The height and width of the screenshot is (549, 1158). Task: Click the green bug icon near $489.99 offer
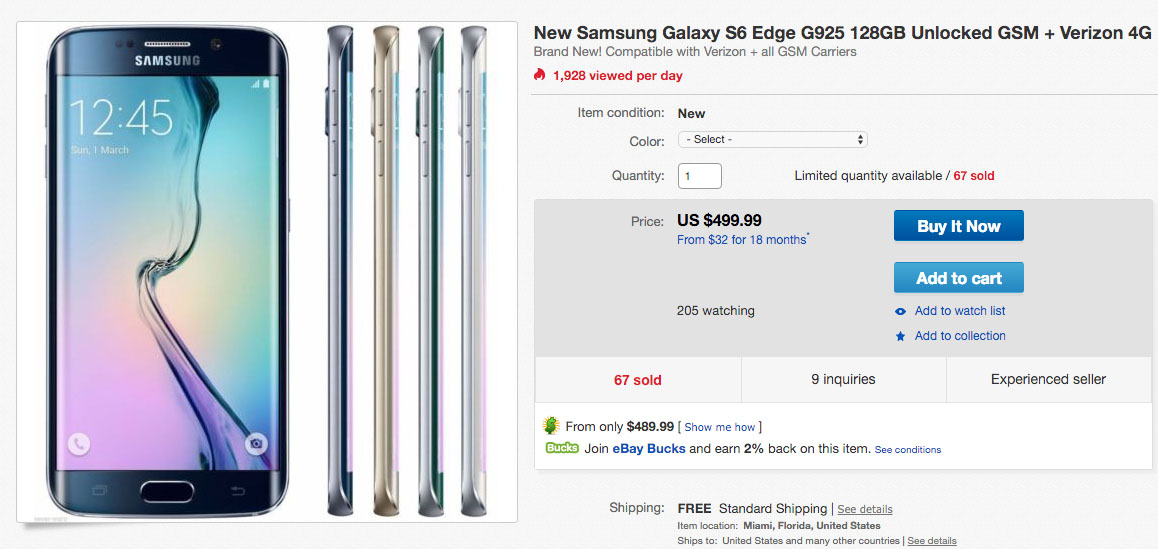point(551,426)
